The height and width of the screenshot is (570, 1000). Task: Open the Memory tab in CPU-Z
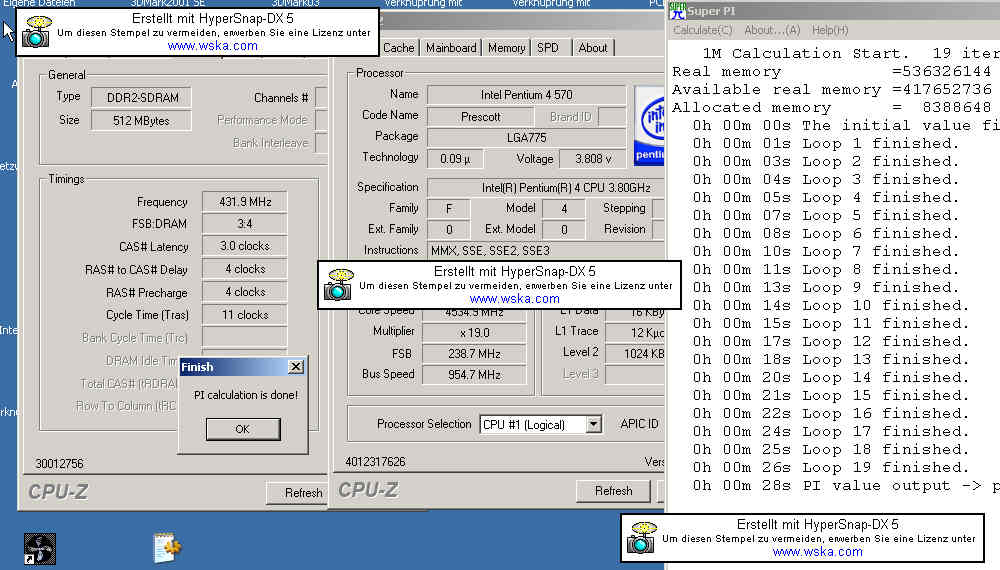tap(506, 48)
